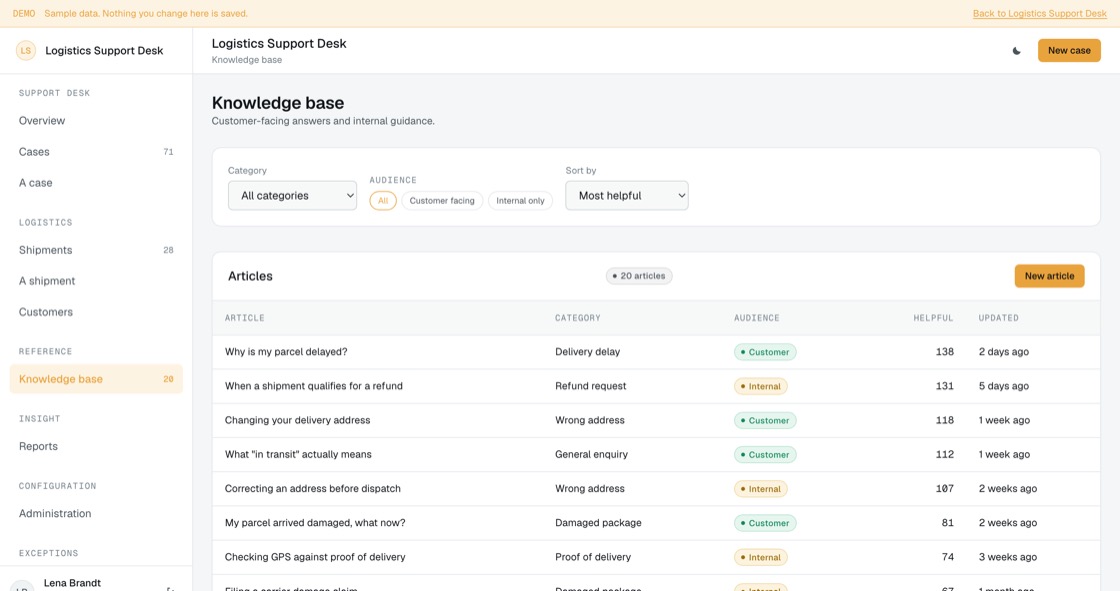Click the "New case" button
The image size is (1120, 591).
(x=1069, y=51)
